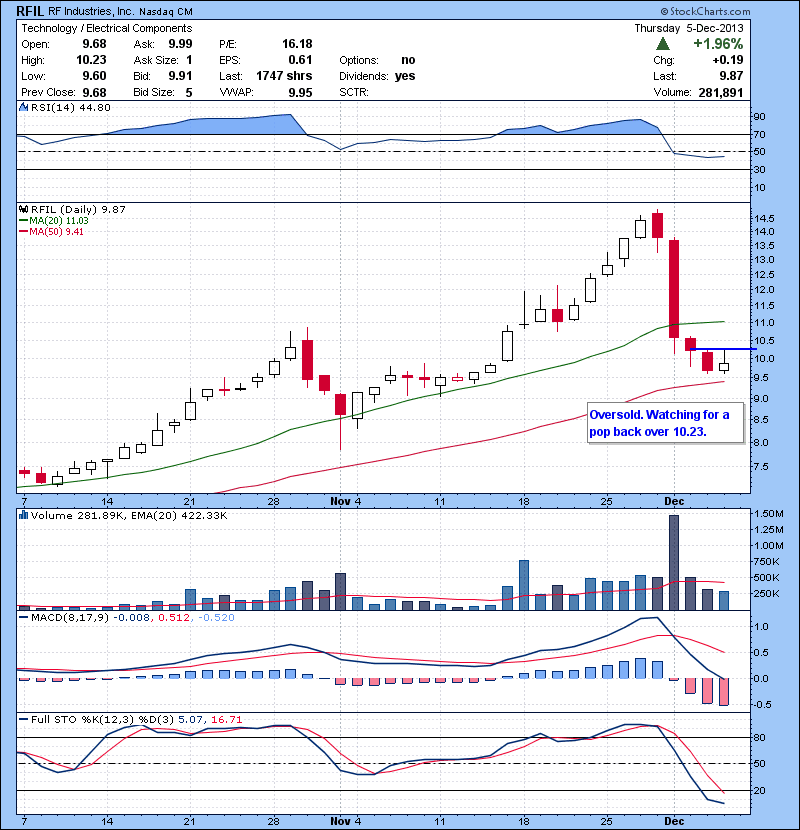This screenshot has height=830, width=800.
Task: Click the 1.50M volume axis label
Action: point(769,513)
